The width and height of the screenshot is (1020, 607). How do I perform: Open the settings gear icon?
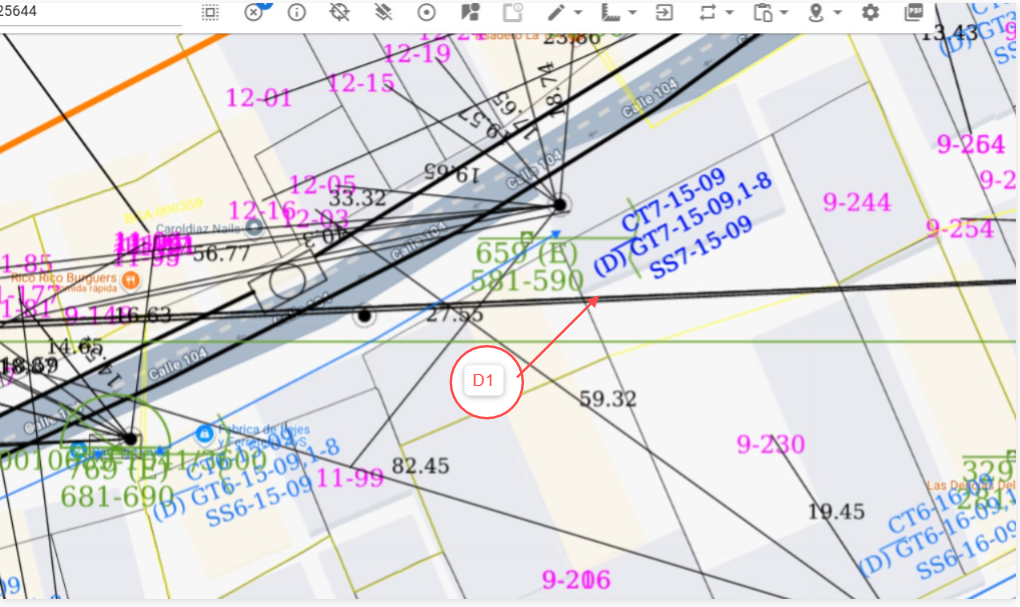870,12
